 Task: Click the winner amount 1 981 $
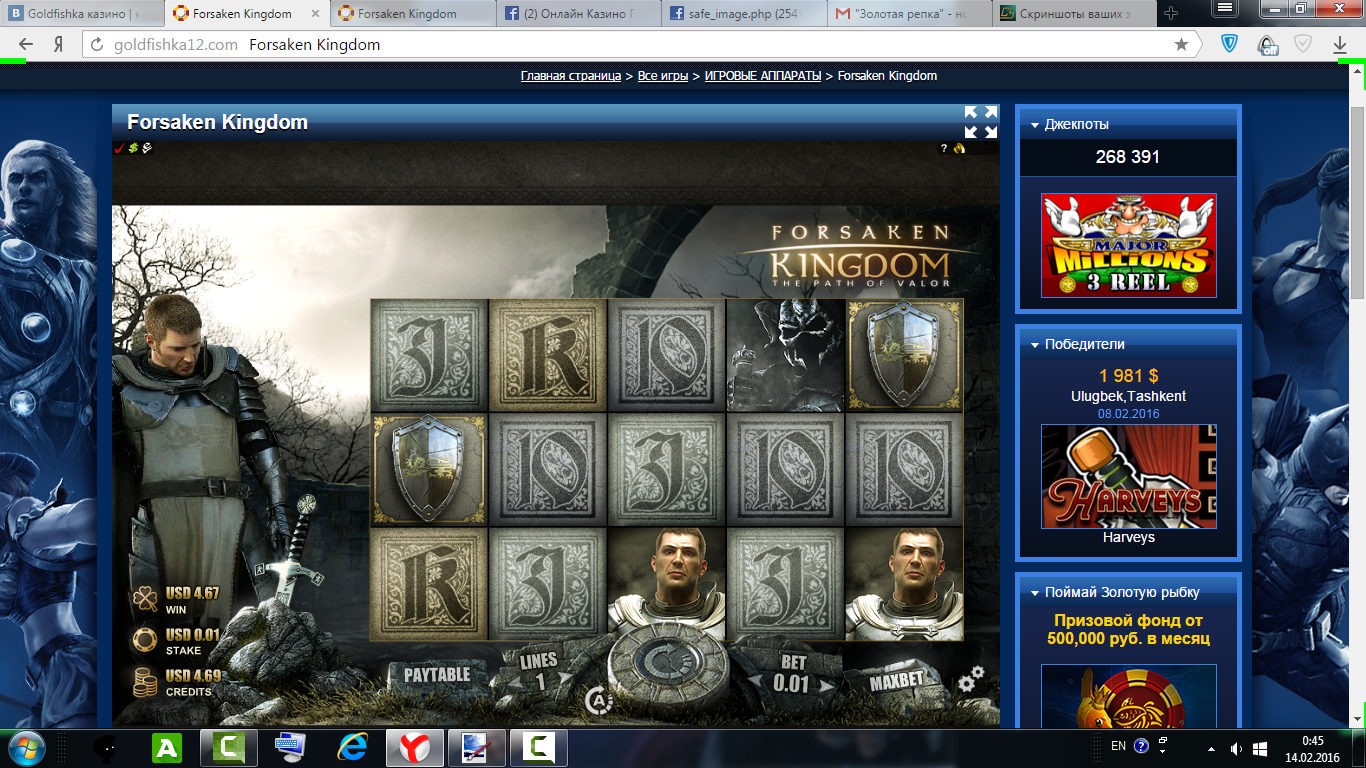point(1128,376)
